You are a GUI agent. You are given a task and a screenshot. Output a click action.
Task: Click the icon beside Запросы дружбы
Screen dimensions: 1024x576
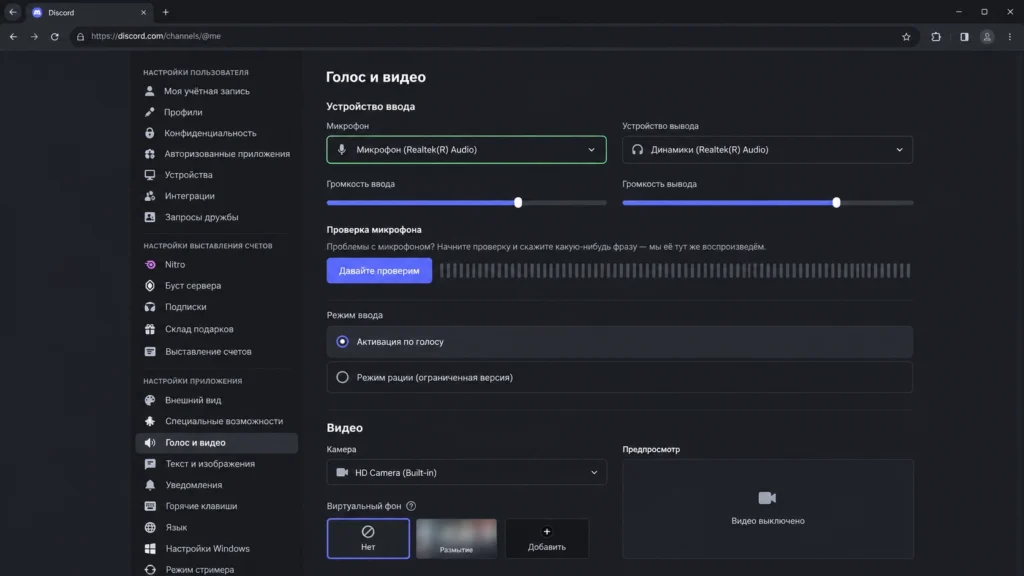click(150, 217)
